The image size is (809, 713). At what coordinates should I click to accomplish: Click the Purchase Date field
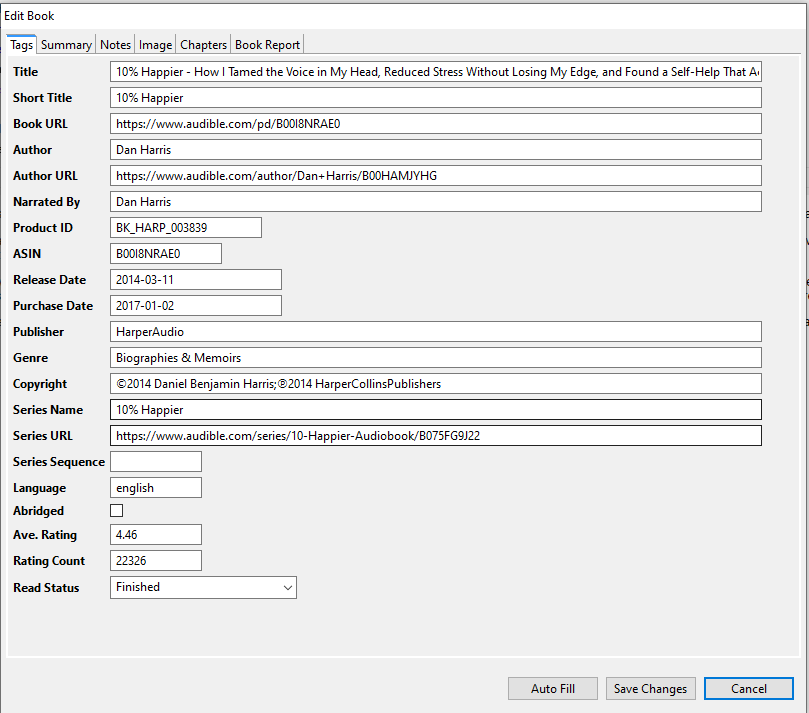(x=195, y=305)
